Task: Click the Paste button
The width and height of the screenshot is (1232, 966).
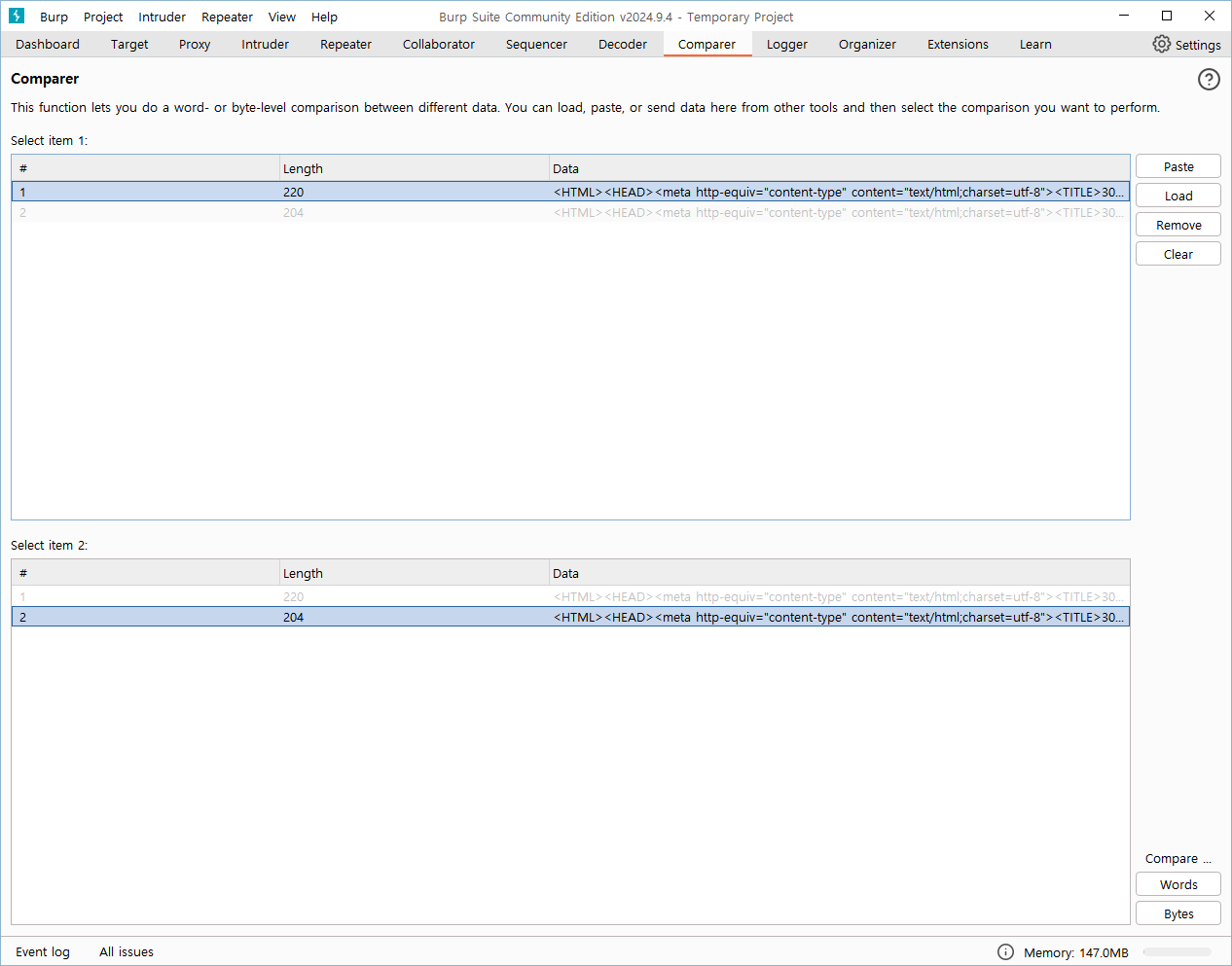Action: (x=1178, y=166)
